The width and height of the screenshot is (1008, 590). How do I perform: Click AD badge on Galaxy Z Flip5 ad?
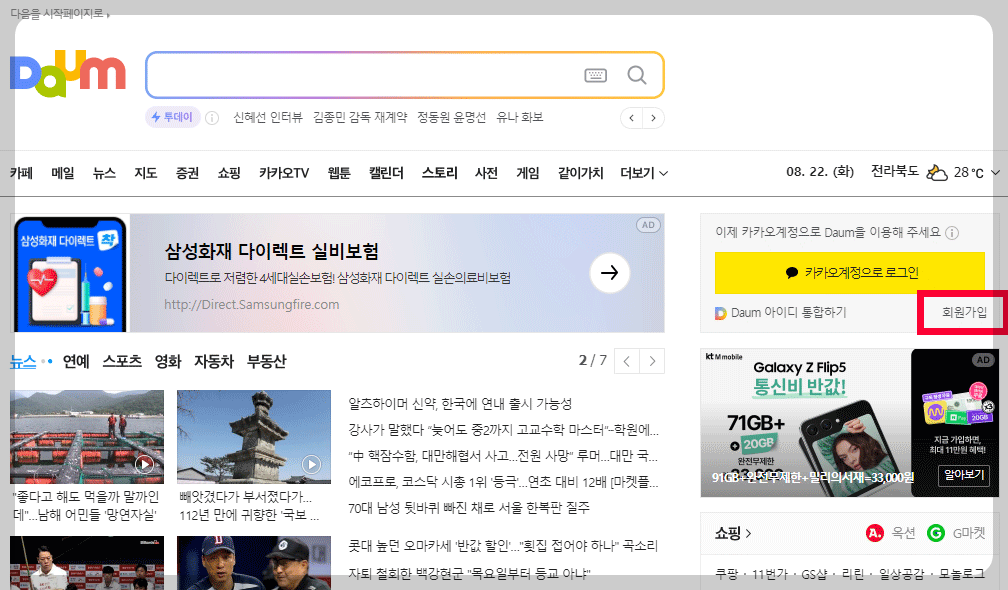point(983,360)
